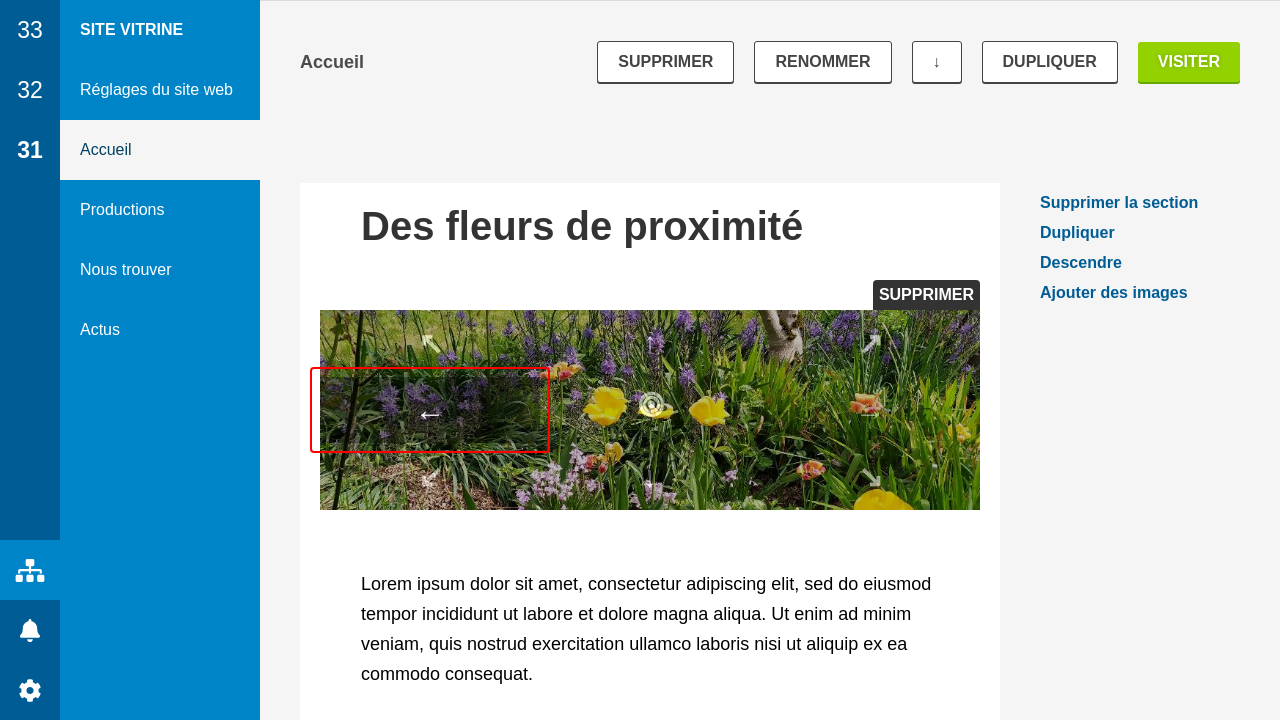
Task: Select the down-left arrow on the image
Action: [x=430, y=479]
